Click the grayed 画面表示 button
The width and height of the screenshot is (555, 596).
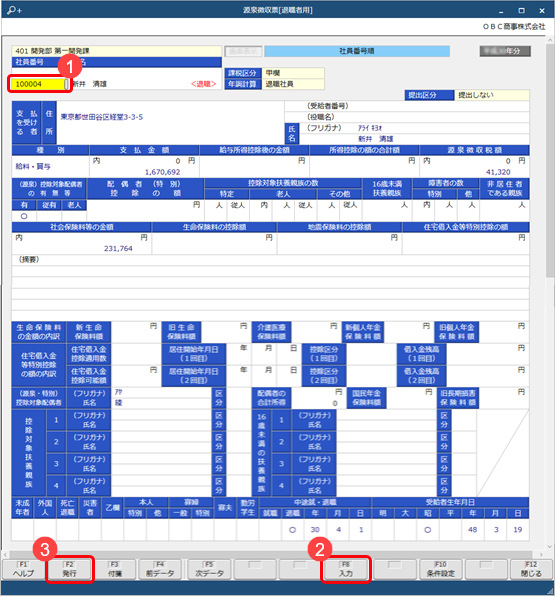[243, 51]
